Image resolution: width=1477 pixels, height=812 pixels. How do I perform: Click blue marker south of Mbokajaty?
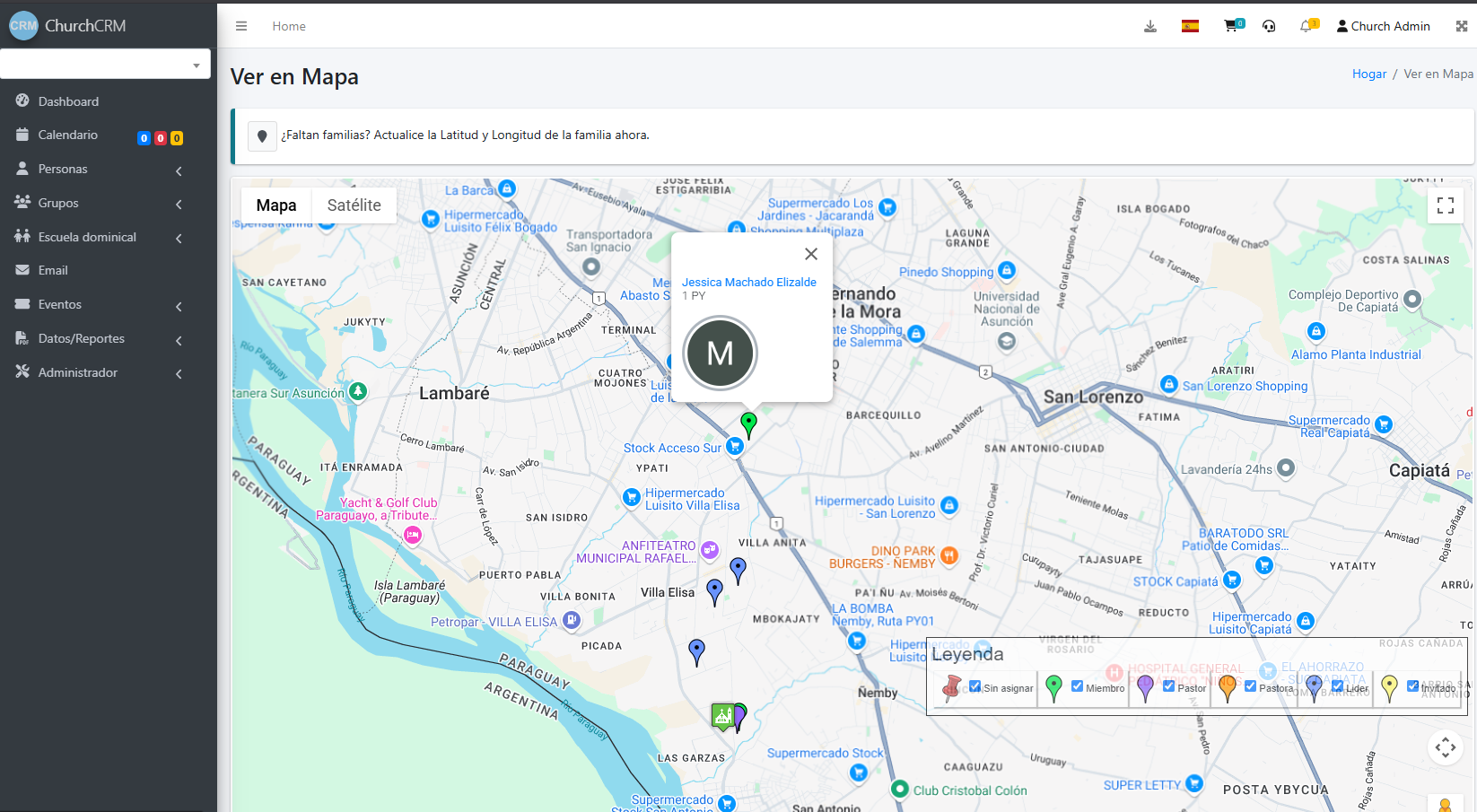pyautogui.click(x=696, y=651)
